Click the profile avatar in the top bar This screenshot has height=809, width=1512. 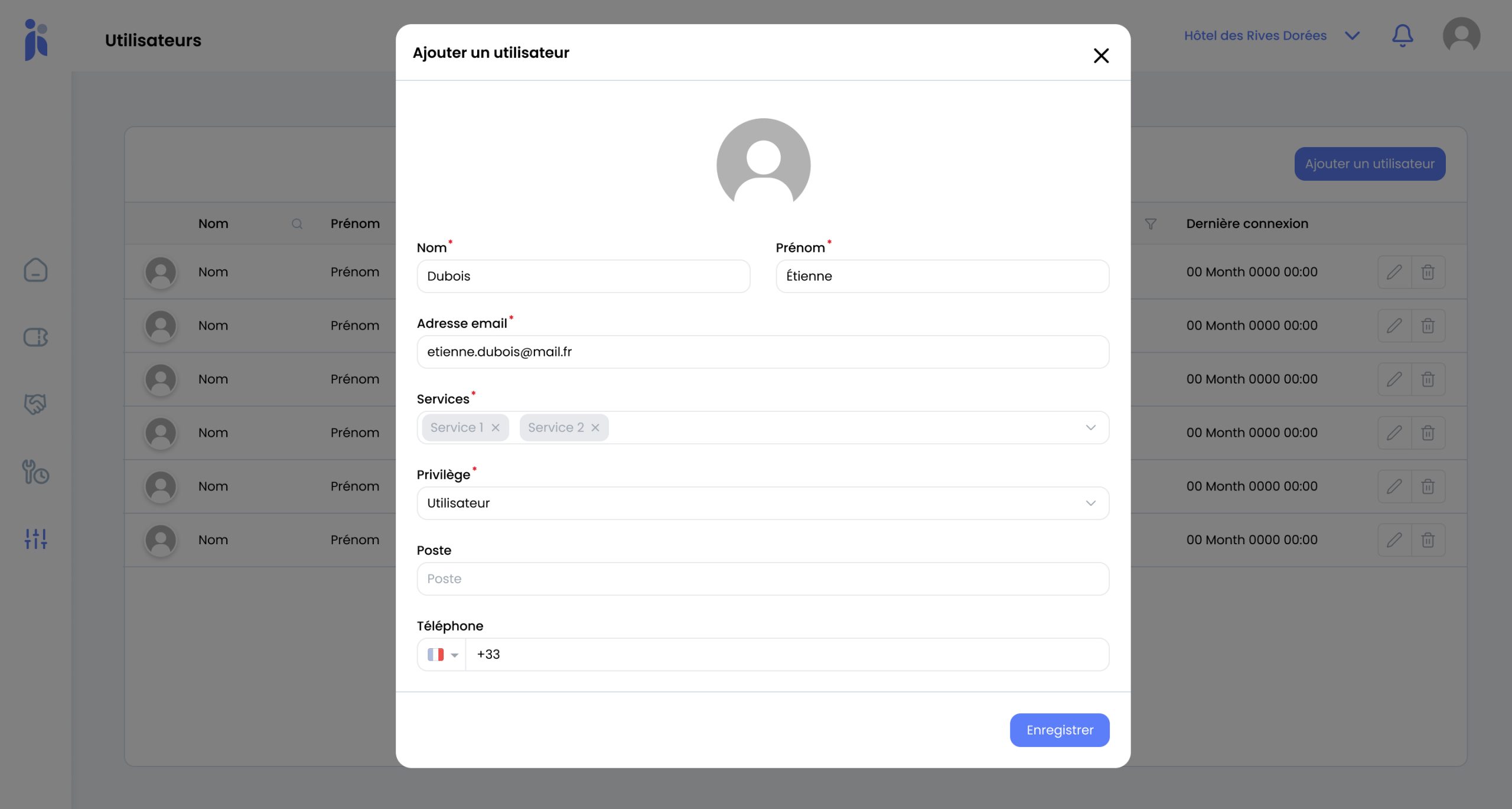coord(1461,36)
